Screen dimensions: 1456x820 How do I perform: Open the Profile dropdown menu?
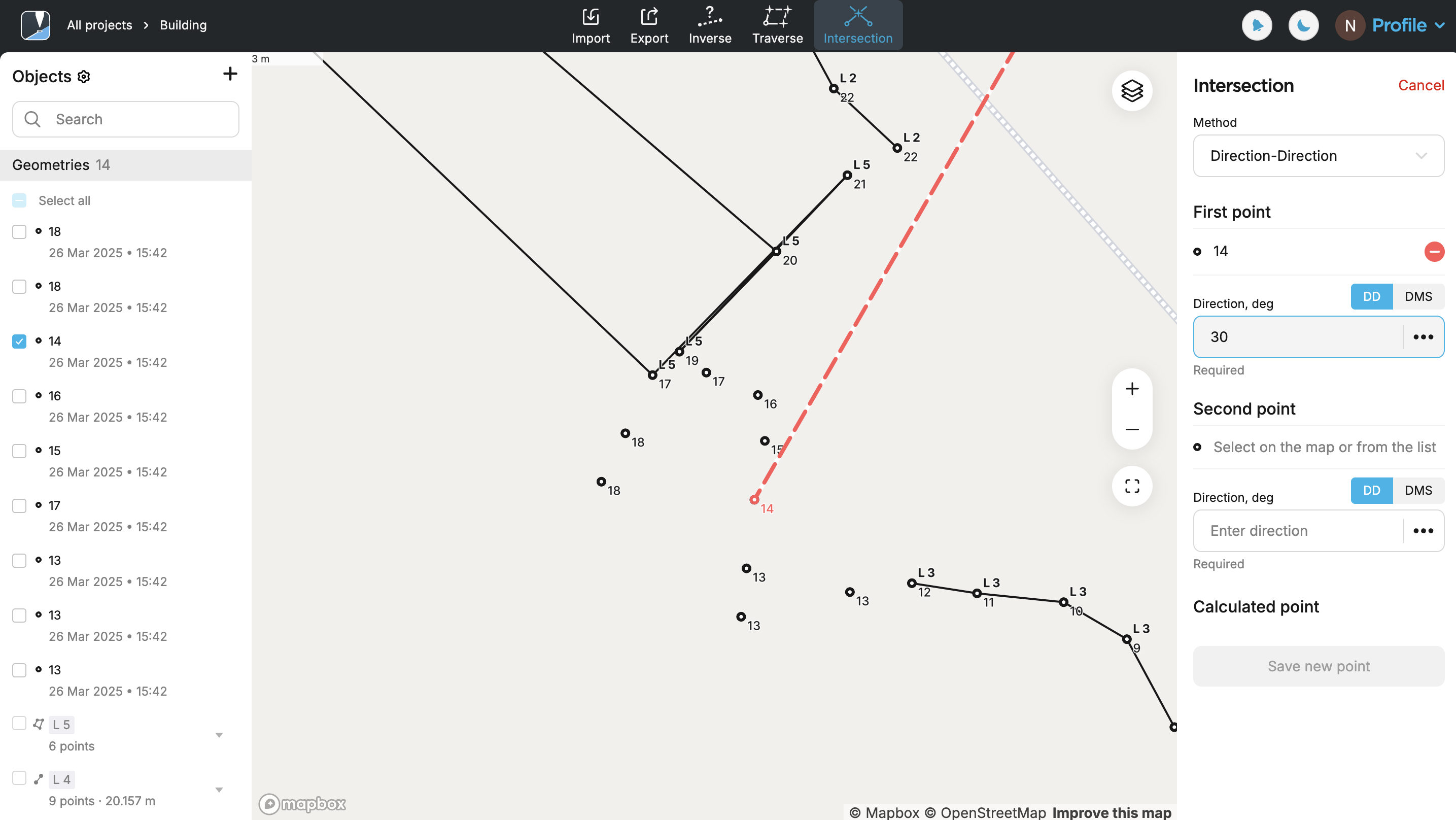click(1408, 25)
